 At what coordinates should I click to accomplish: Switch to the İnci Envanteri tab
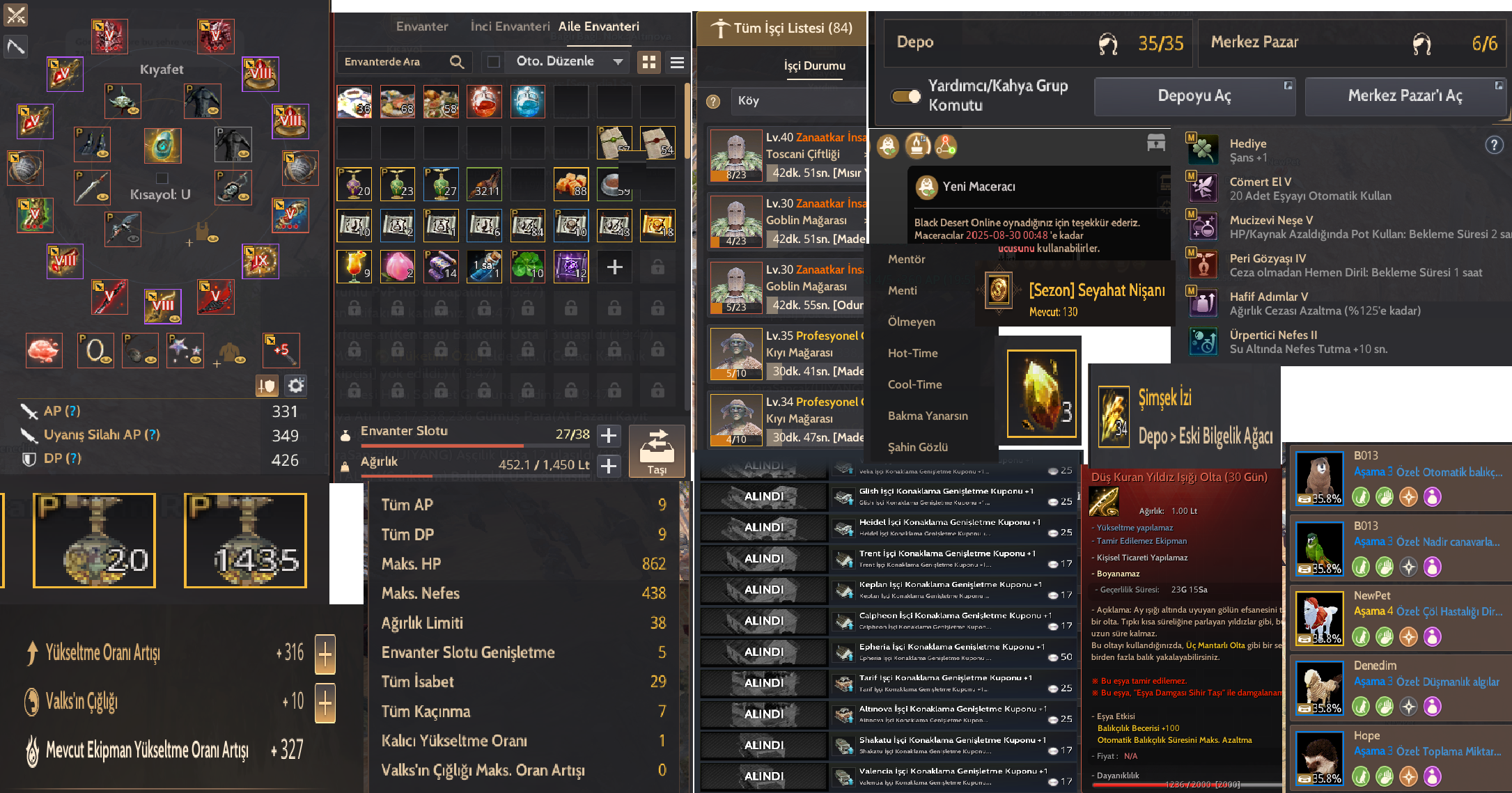point(510,26)
